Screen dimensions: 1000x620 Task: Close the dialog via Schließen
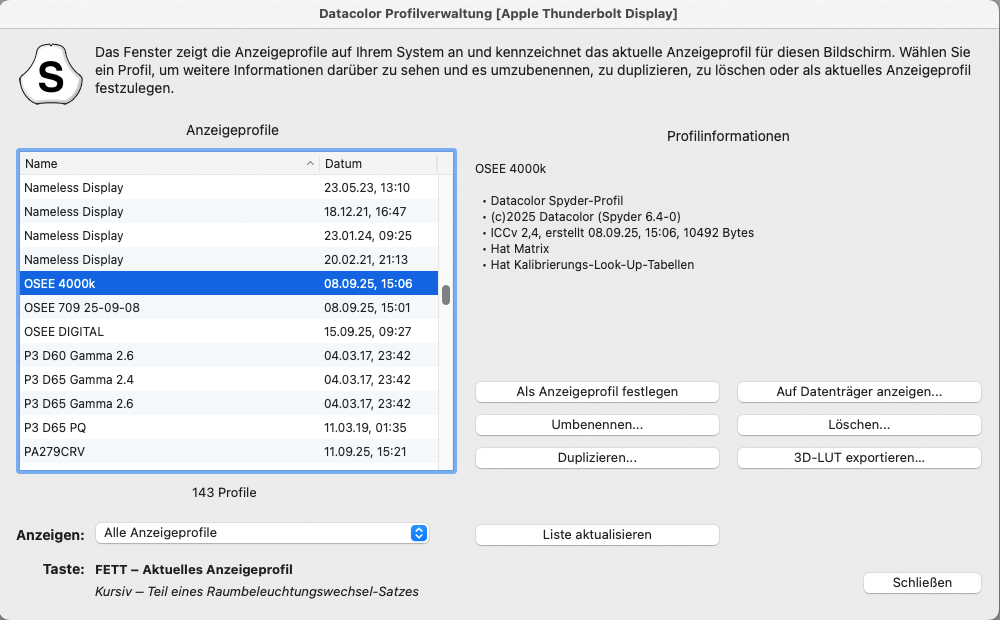[x=921, y=582]
